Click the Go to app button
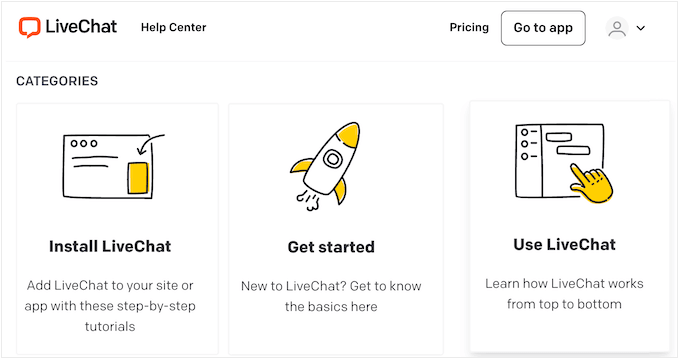The height and width of the screenshot is (360, 680). pyautogui.click(x=543, y=28)
